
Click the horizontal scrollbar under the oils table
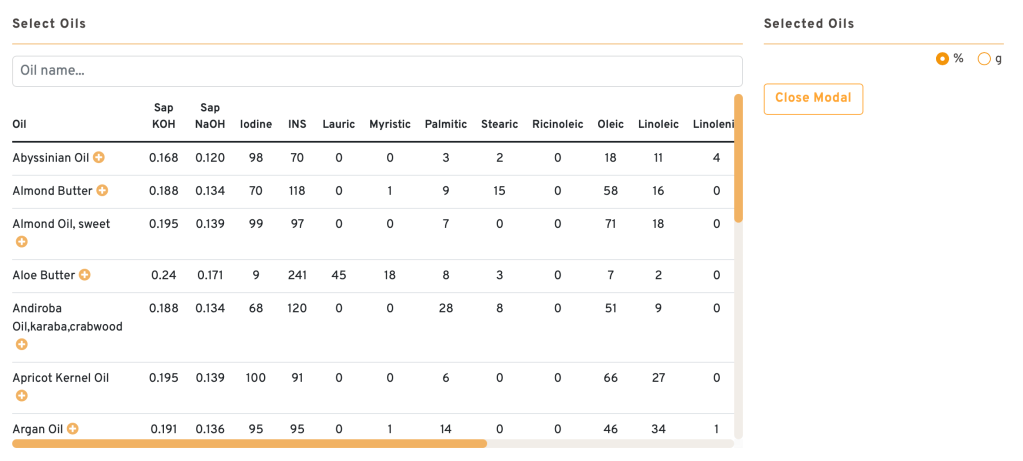[x=249, y=443]
